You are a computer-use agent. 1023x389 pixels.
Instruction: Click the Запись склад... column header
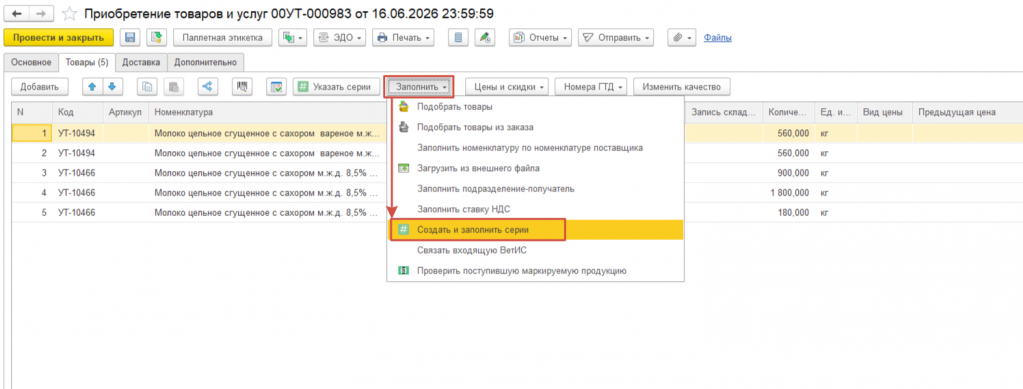point(724,112)
